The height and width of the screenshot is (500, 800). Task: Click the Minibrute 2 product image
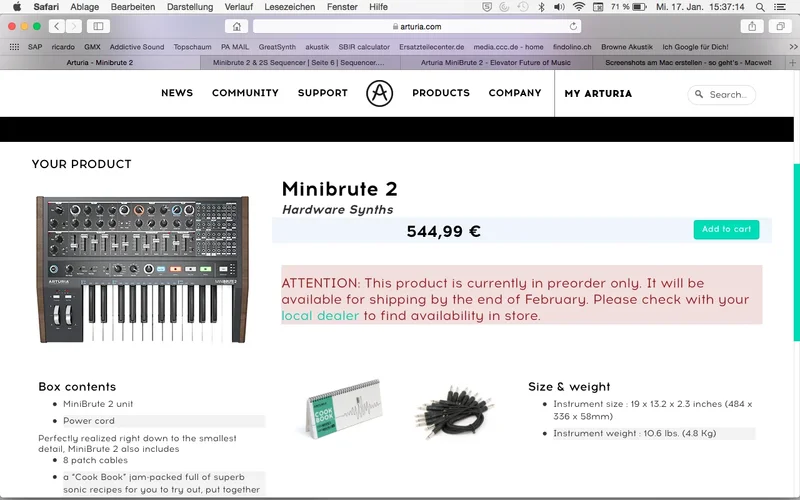point(142,269)
